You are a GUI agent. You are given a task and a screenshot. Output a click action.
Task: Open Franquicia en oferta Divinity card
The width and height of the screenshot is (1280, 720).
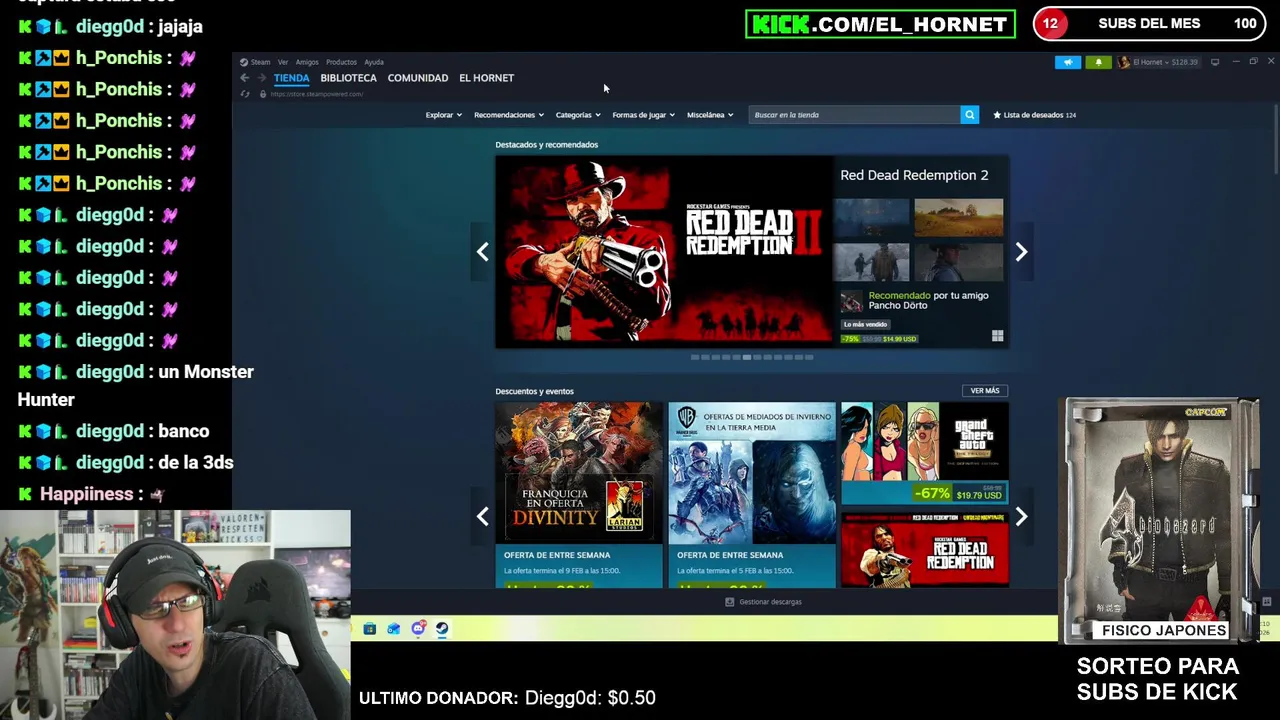(579, 495)
